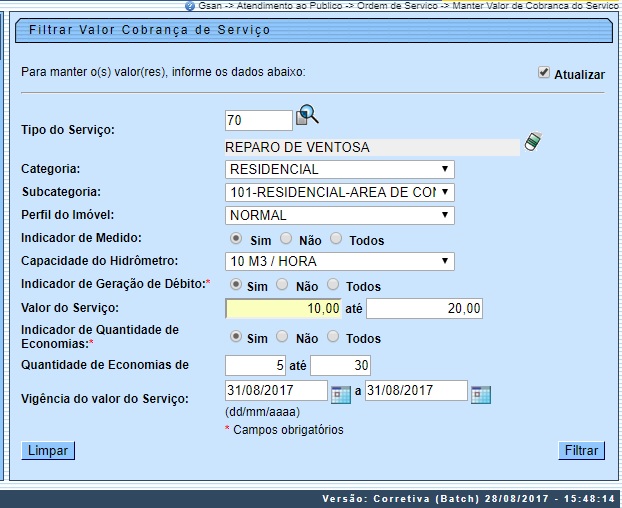Open the calendar for the Vigência start date
This screenshot has width=622, height=508.
(340, 393)
